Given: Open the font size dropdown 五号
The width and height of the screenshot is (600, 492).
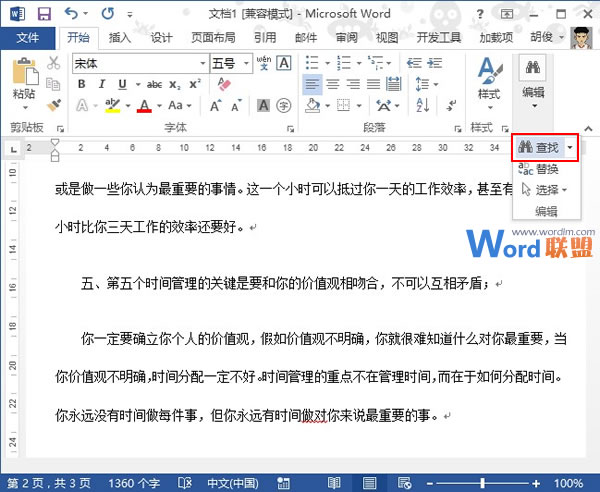Looking at the screenshot, I should click(x=246, y=63).
